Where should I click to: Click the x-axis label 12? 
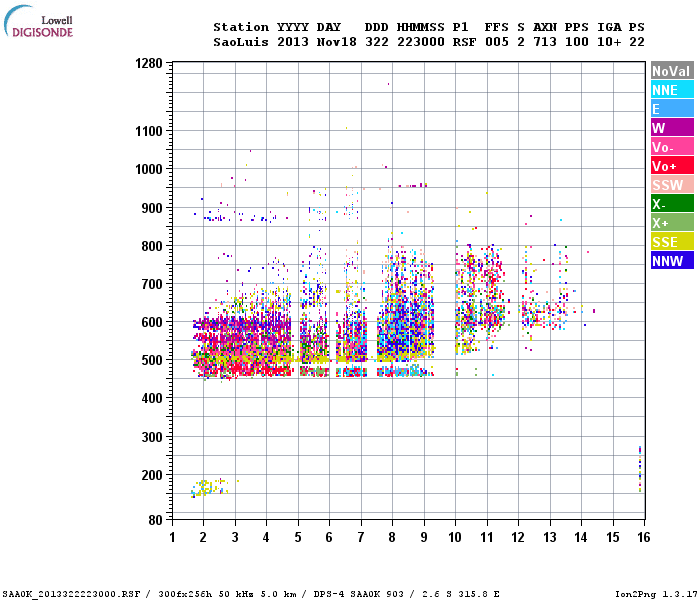(518, 537)
